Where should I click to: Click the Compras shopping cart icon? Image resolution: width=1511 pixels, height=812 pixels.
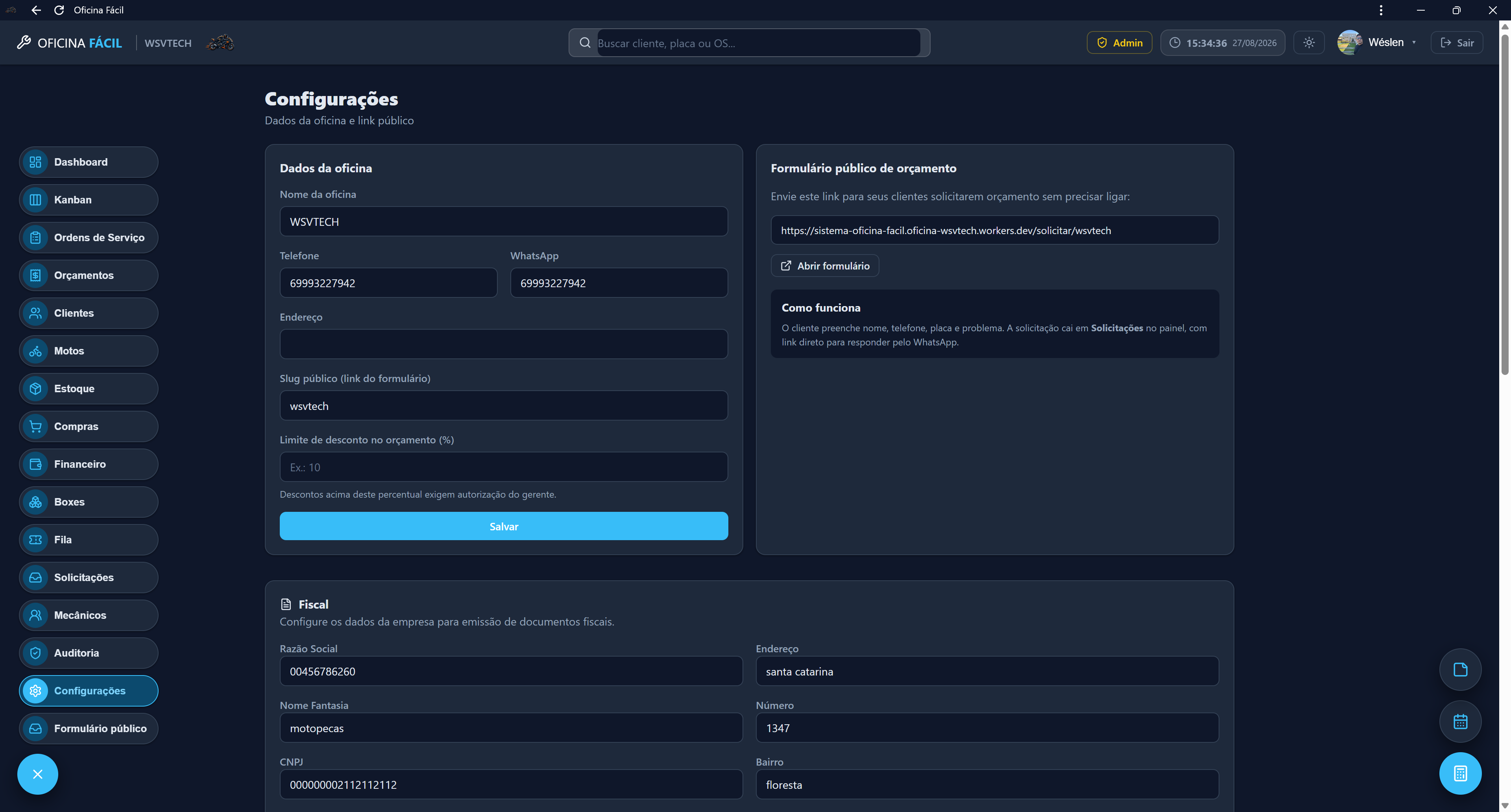[35, 426]
